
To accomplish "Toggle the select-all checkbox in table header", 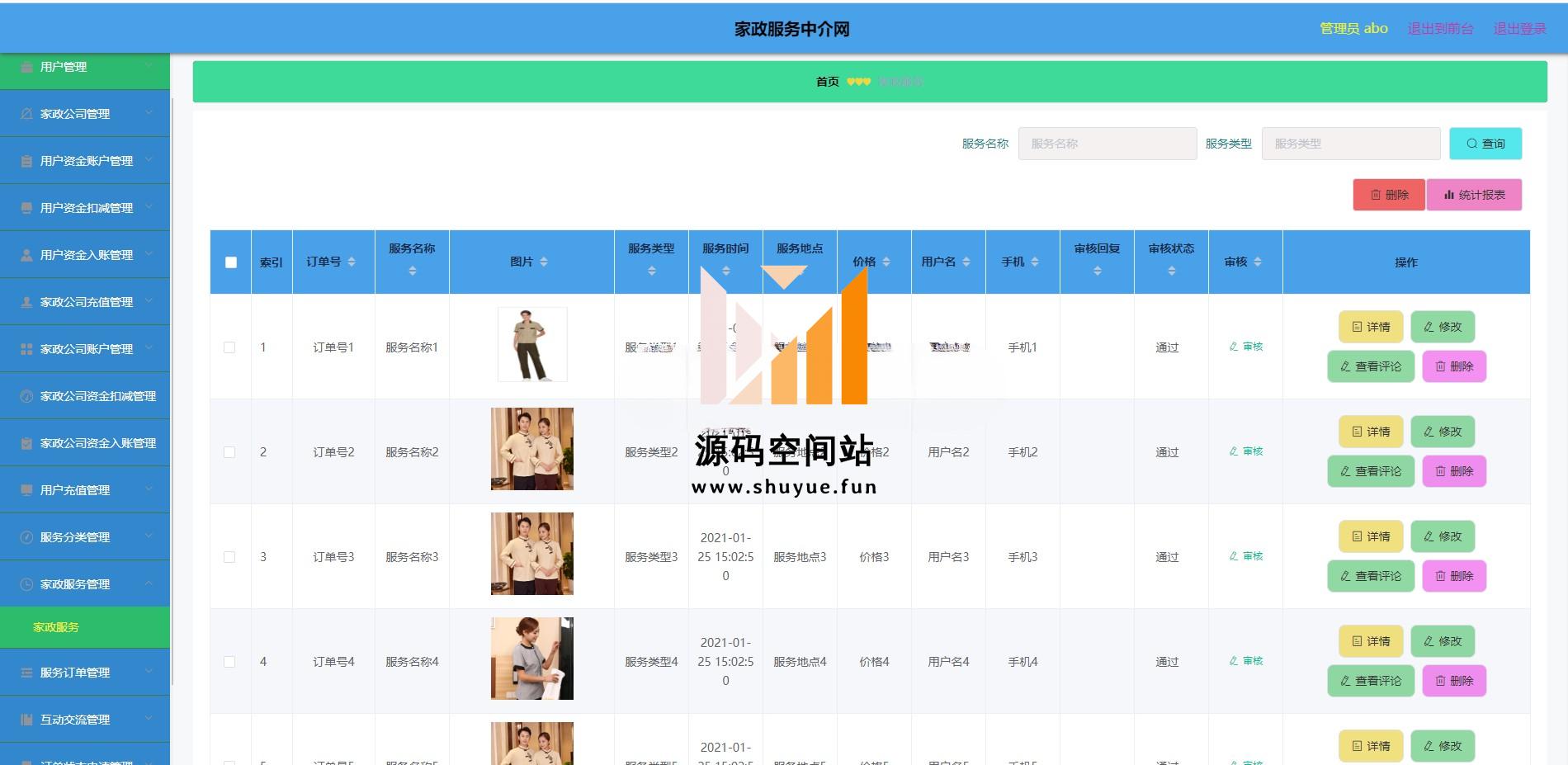I will 231,262.
